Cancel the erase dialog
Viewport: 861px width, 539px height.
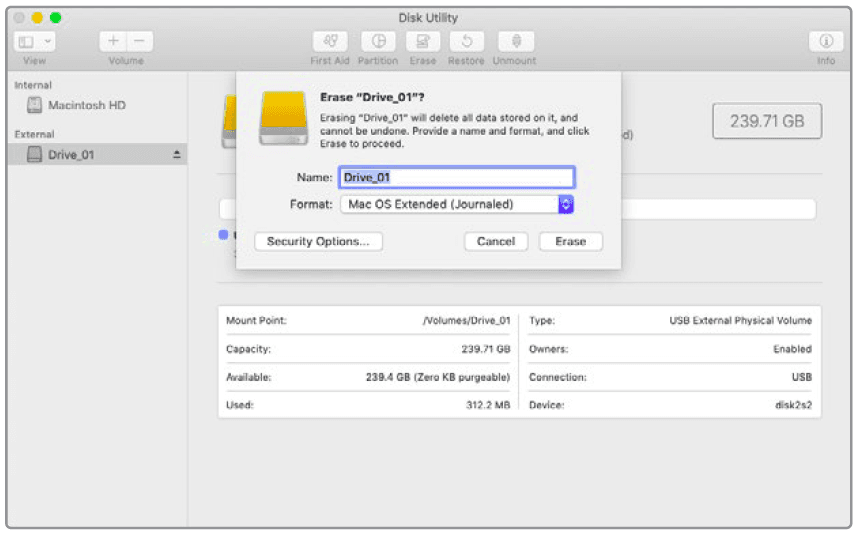point(496,241)
